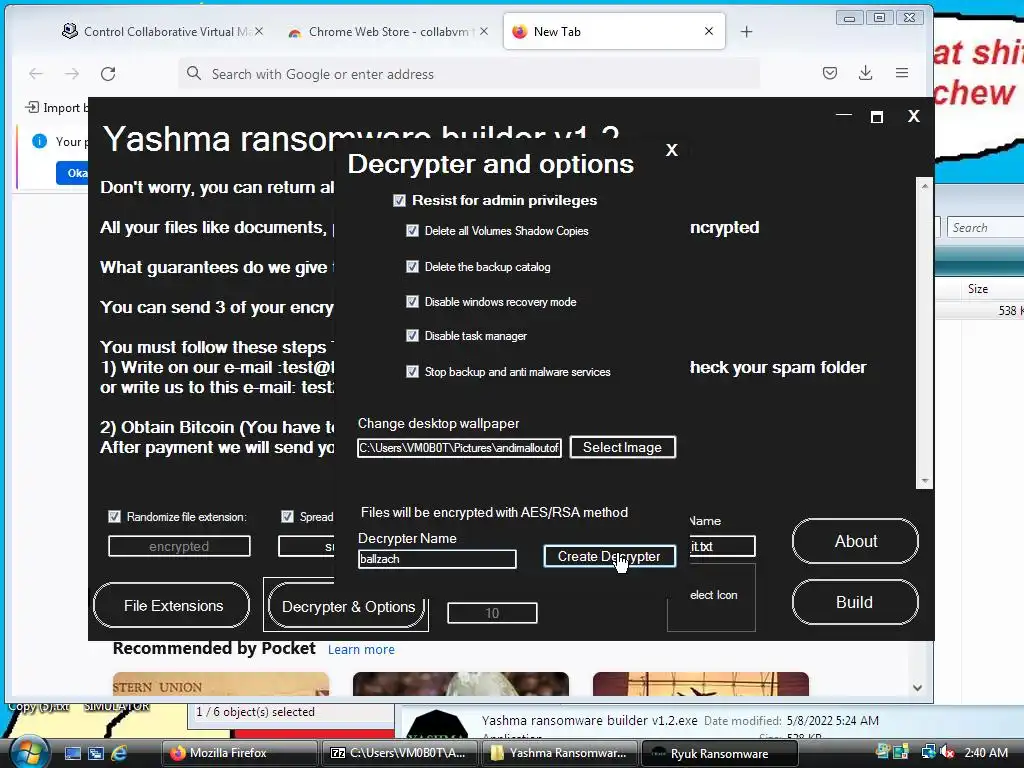
Task: Click the Firefox address search bar
Action: coord(469,74)
